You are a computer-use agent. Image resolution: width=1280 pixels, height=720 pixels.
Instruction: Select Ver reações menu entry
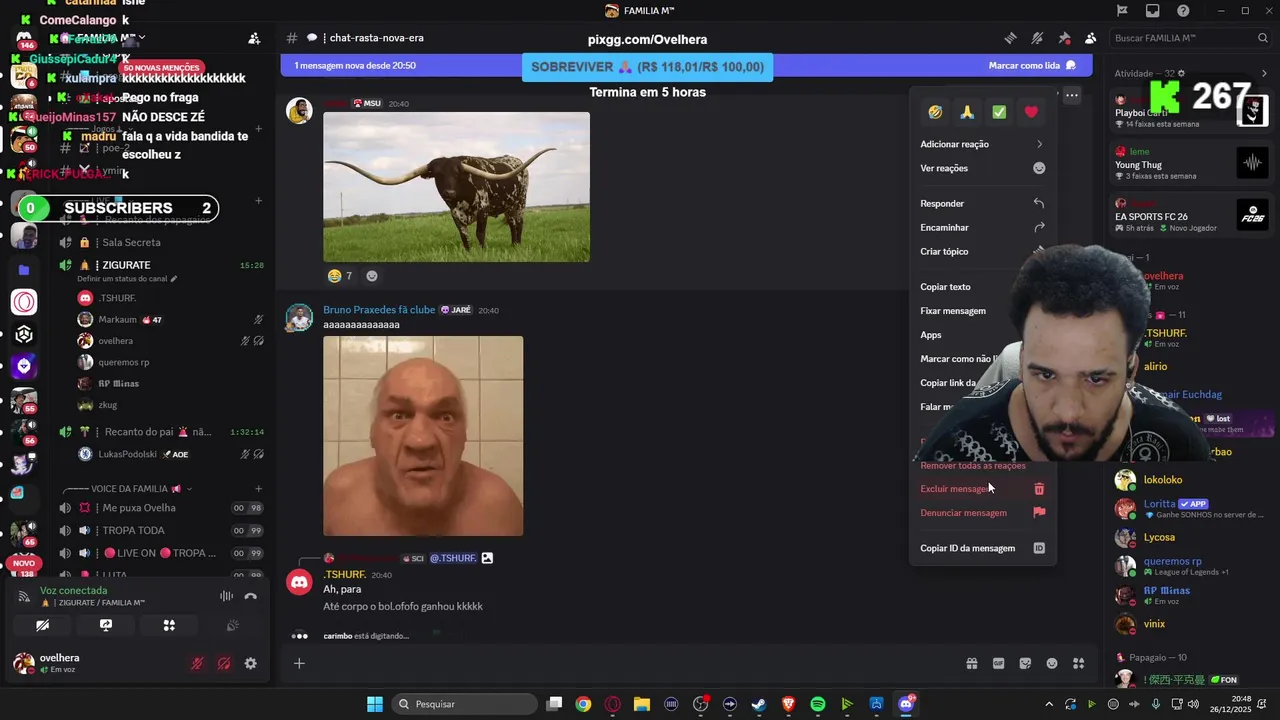pos(983,168)
